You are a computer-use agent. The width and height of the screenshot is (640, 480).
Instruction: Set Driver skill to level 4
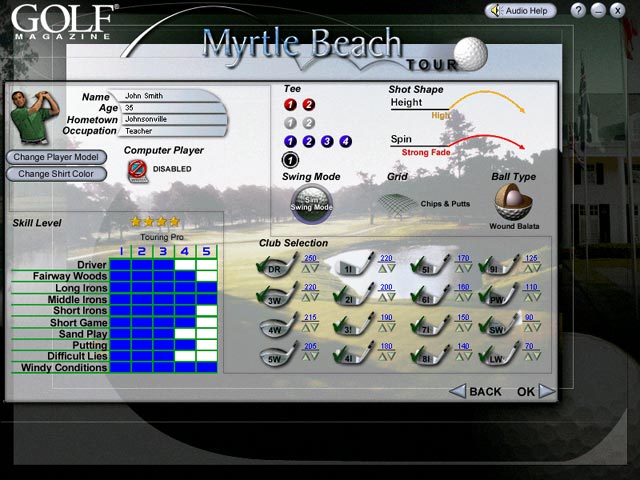(x=185, y=264)
